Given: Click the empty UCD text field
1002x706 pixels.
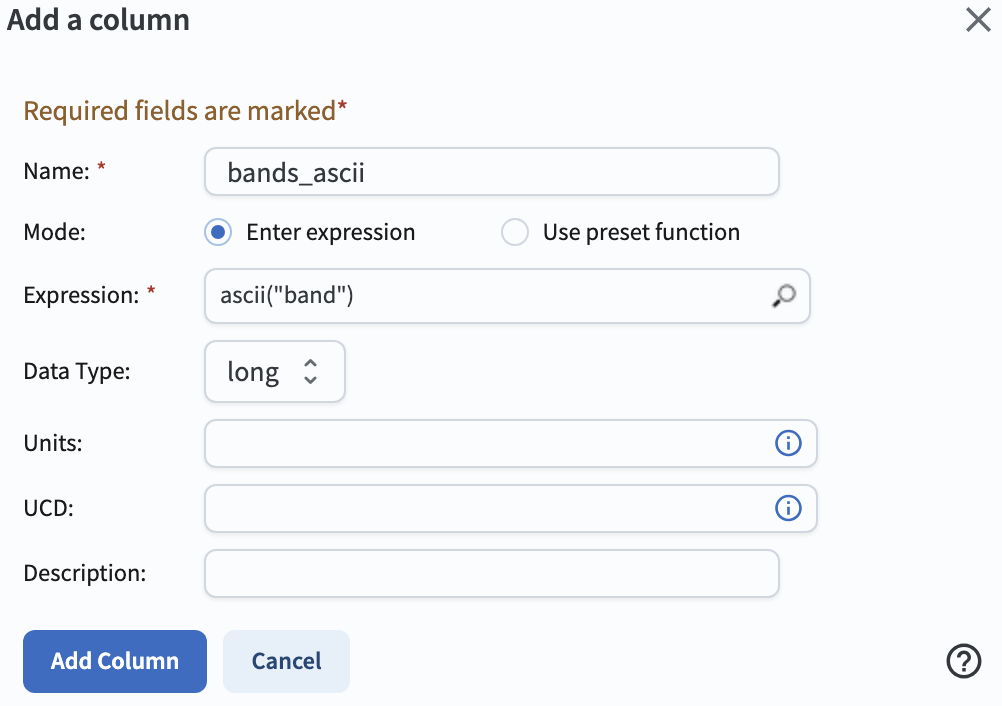Looking at the screenshot, I should click(x=480, y=508).
